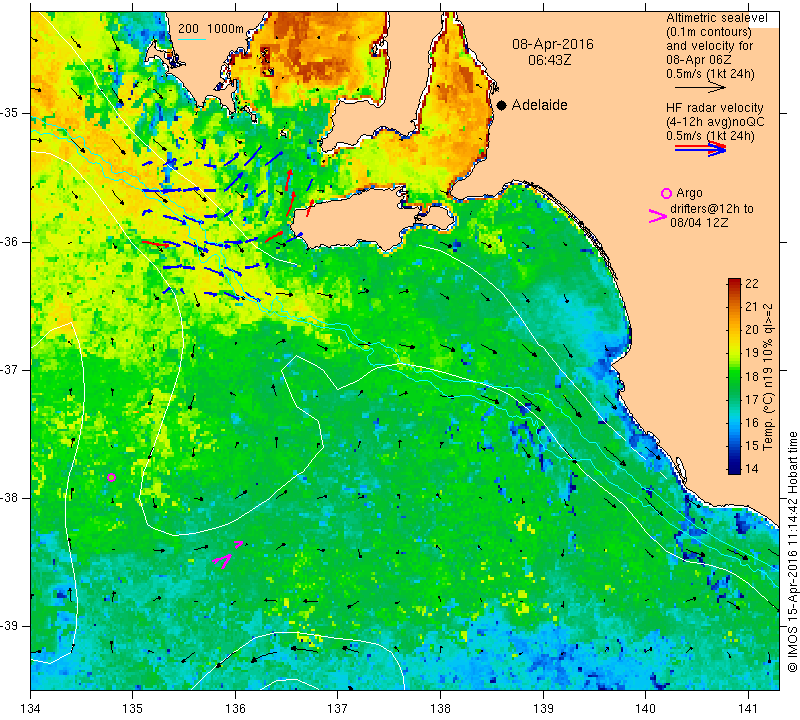Click the latitude axis label -37
800x720 pixels.
pos(10,369)
